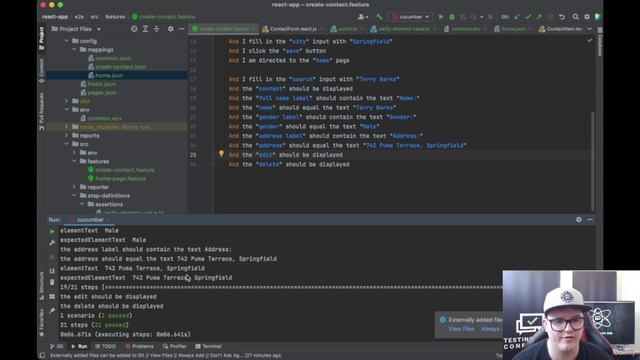Collapse the mappings folder
The width and height of the screenshot is (640, 360).
pos(75,49)
